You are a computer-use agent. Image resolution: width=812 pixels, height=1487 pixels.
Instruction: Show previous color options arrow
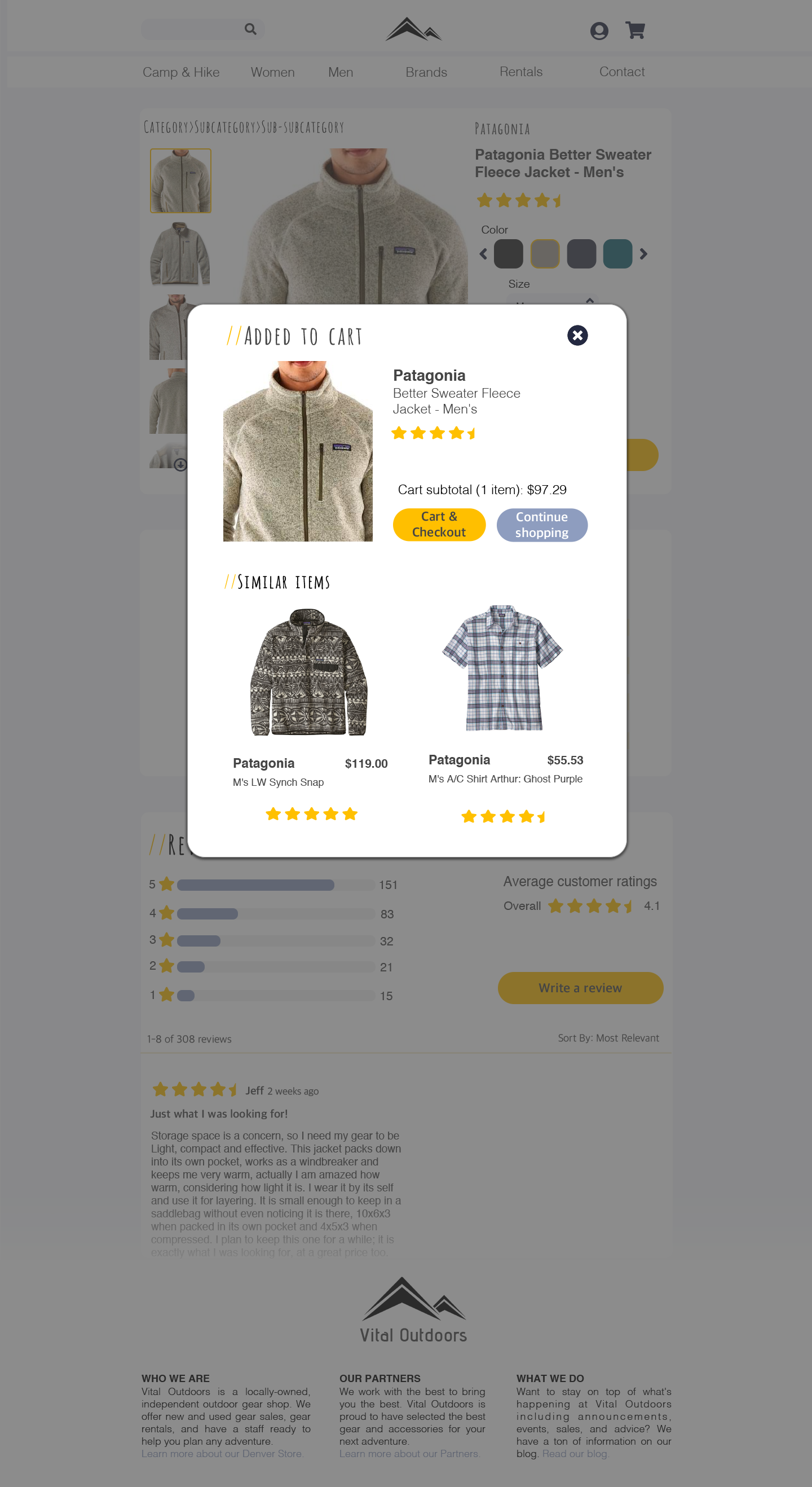[484, 254]
